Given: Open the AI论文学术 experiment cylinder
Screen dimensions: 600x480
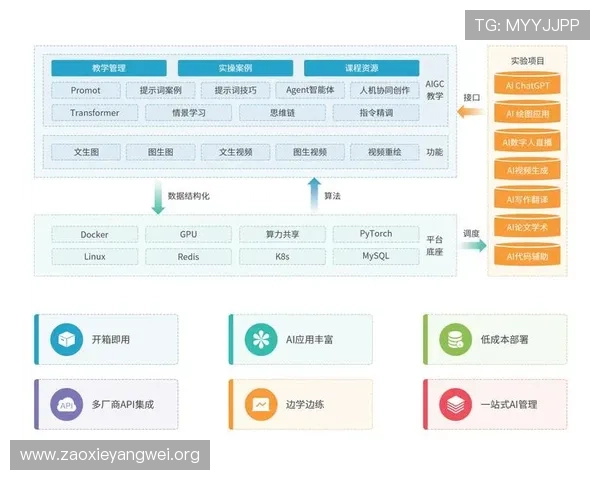Looking at the screenshot, I should [527, 226].
